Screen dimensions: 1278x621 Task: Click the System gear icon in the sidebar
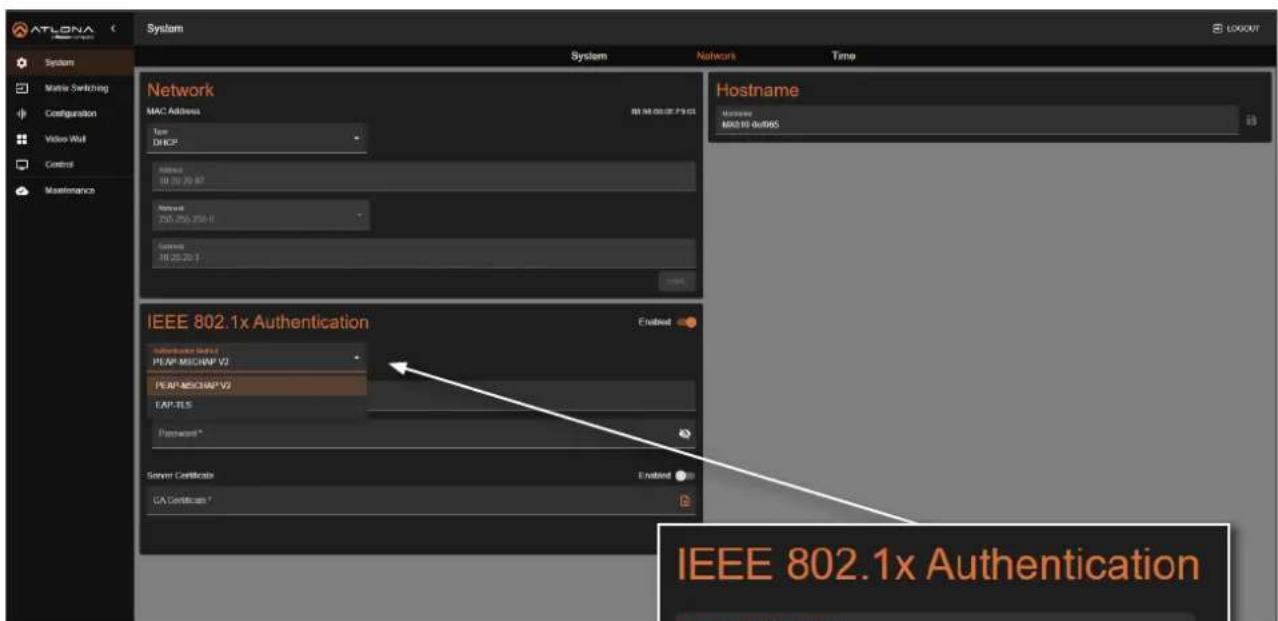click(21, 63)
